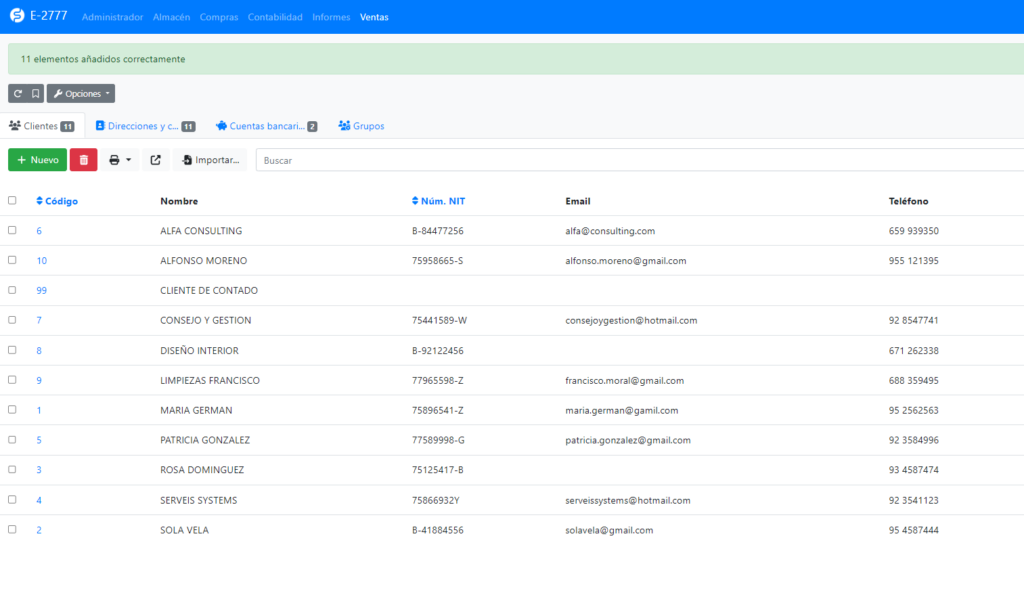Delete selected clients with red trash icon
Viewport: 1024px width, 595px height.
[84, 160]
